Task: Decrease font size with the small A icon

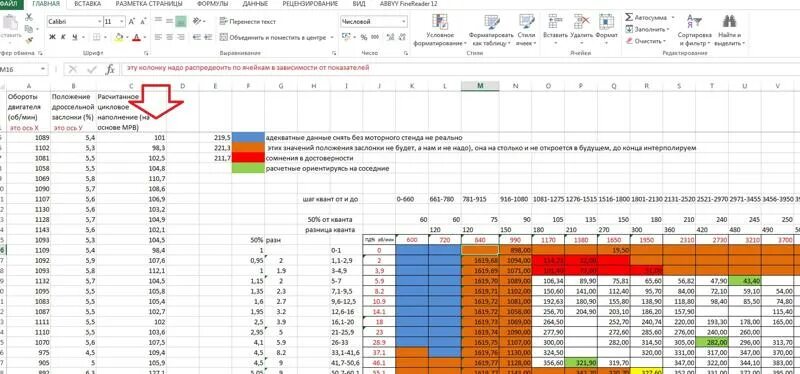Action: coord(143,22)
